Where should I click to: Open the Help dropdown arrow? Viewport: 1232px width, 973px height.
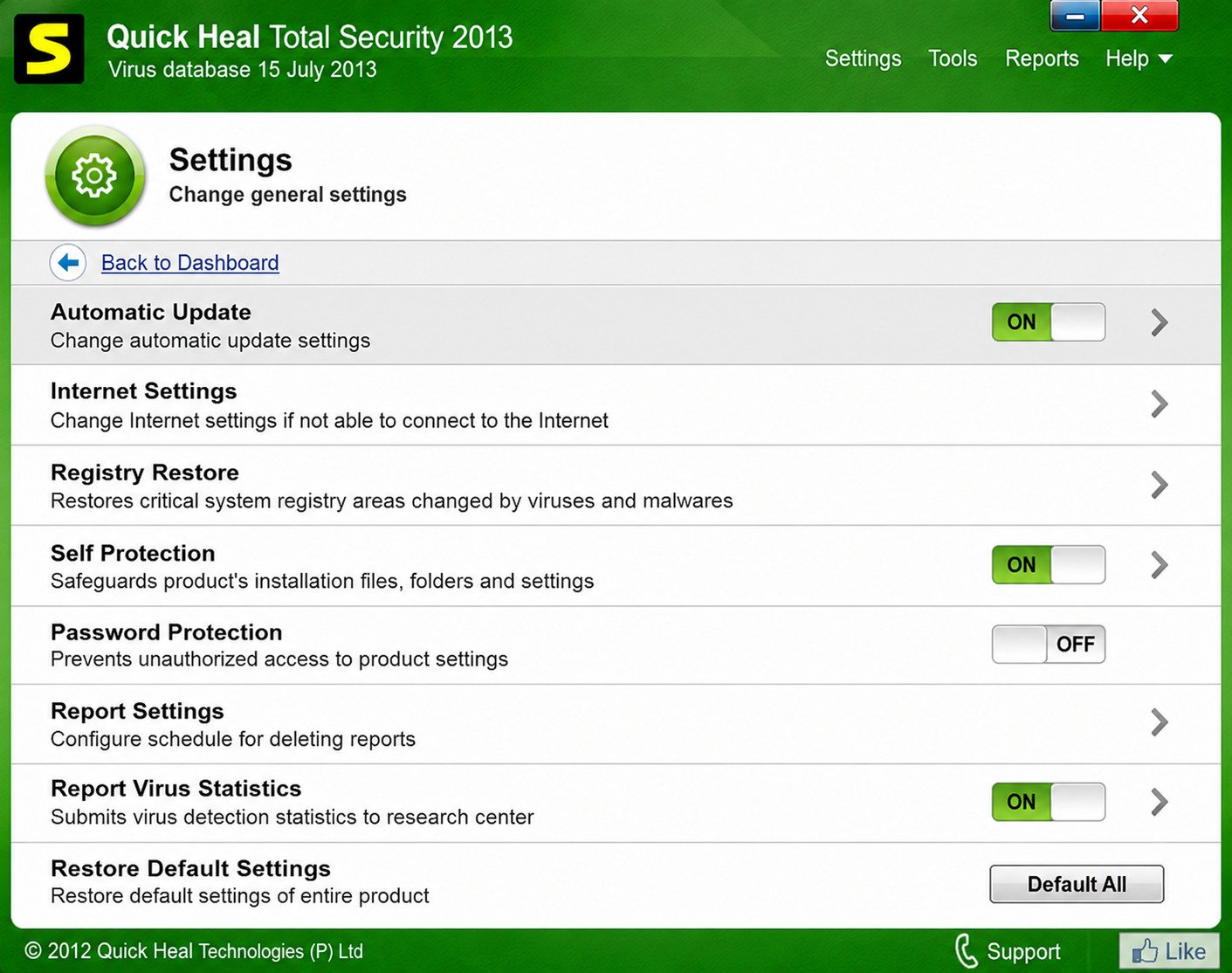pos(1166,59)
